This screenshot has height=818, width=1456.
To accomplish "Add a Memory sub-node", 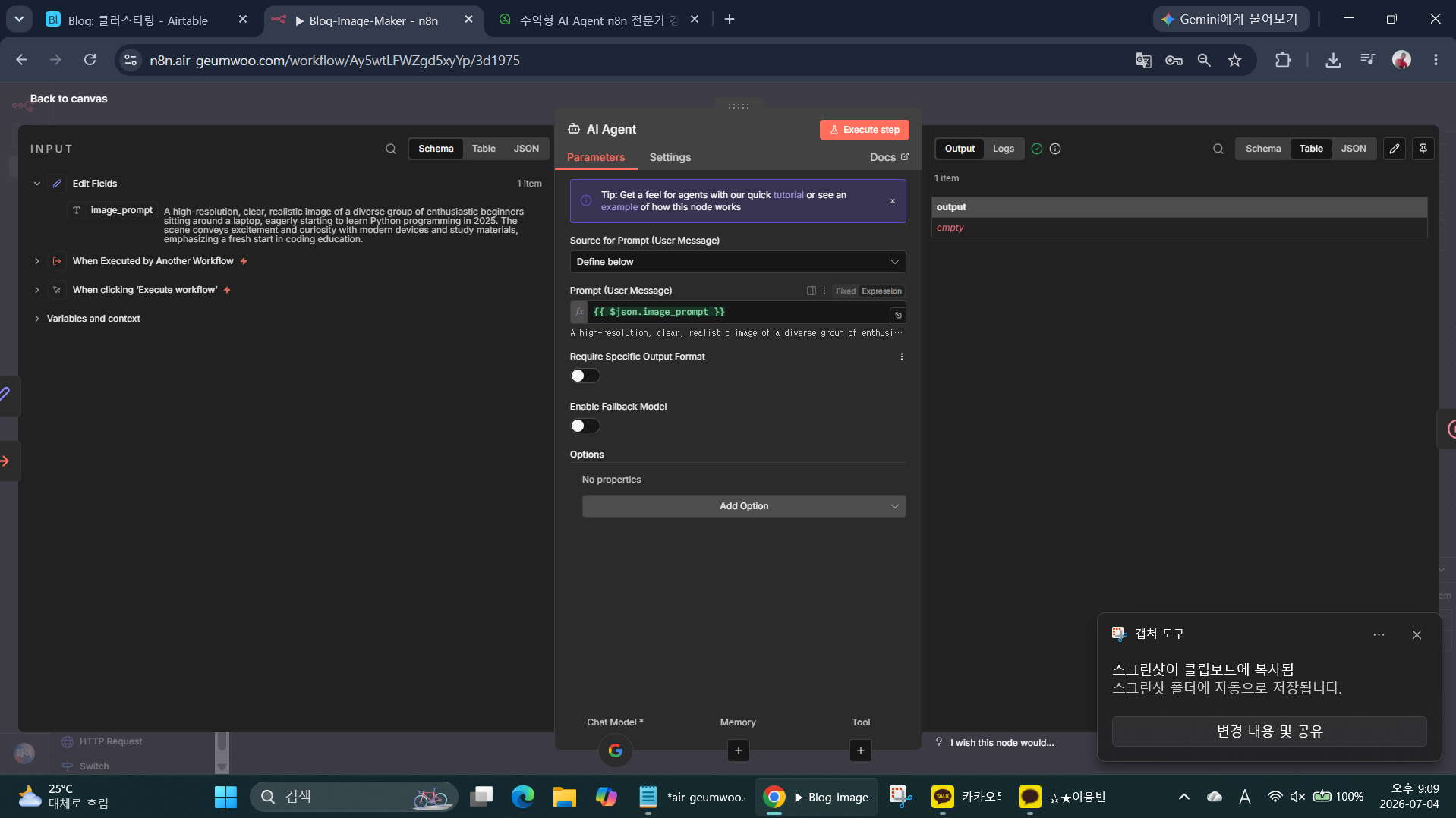I will click(x=738, y=750).
